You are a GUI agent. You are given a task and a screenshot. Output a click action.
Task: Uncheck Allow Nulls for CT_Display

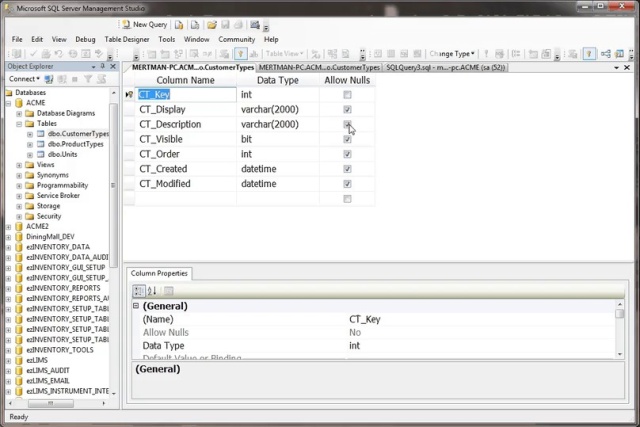click(x=347, y=109)
